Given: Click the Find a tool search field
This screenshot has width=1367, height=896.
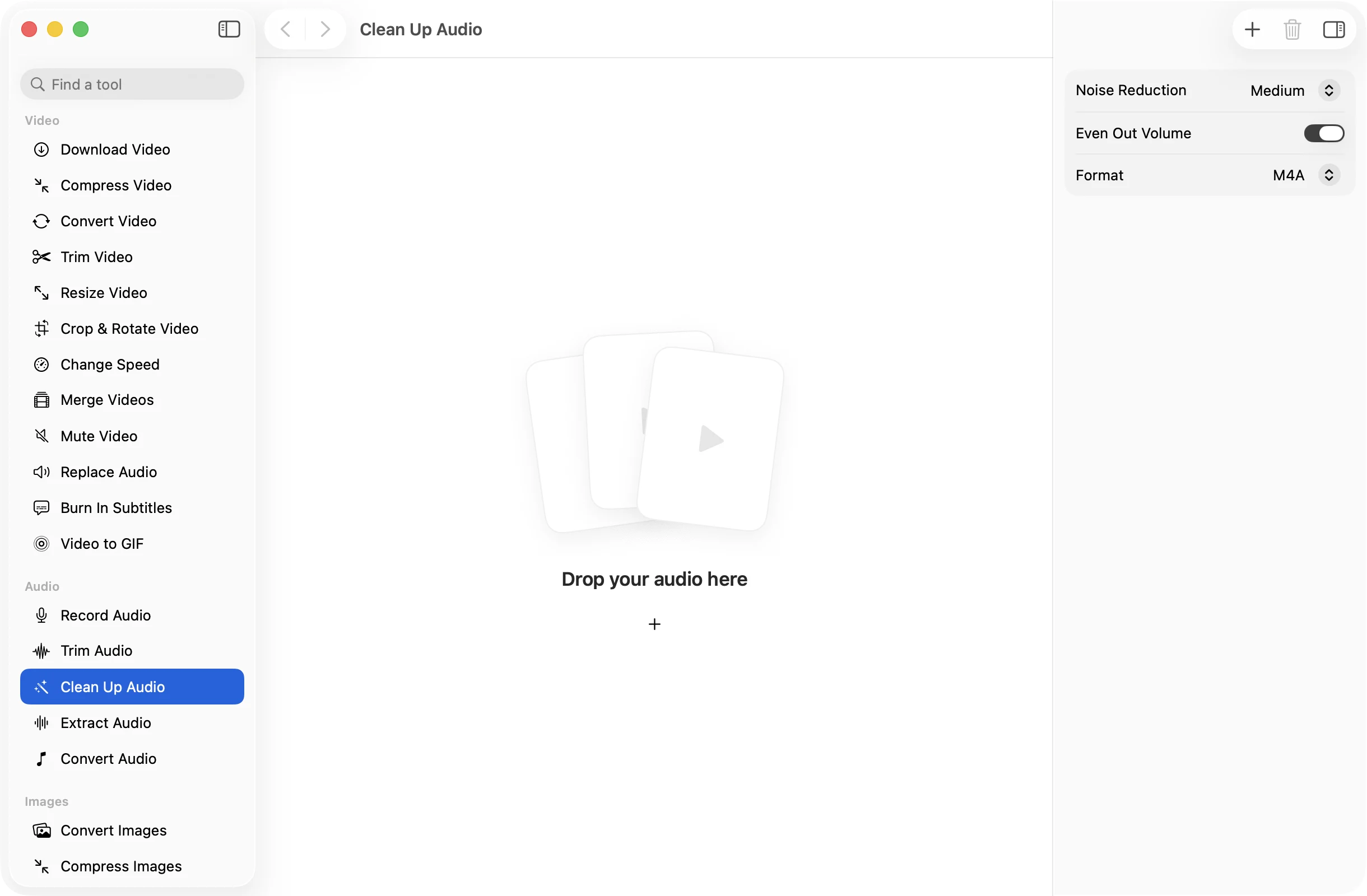Looking at the screenshot, I should coord(132,85).
